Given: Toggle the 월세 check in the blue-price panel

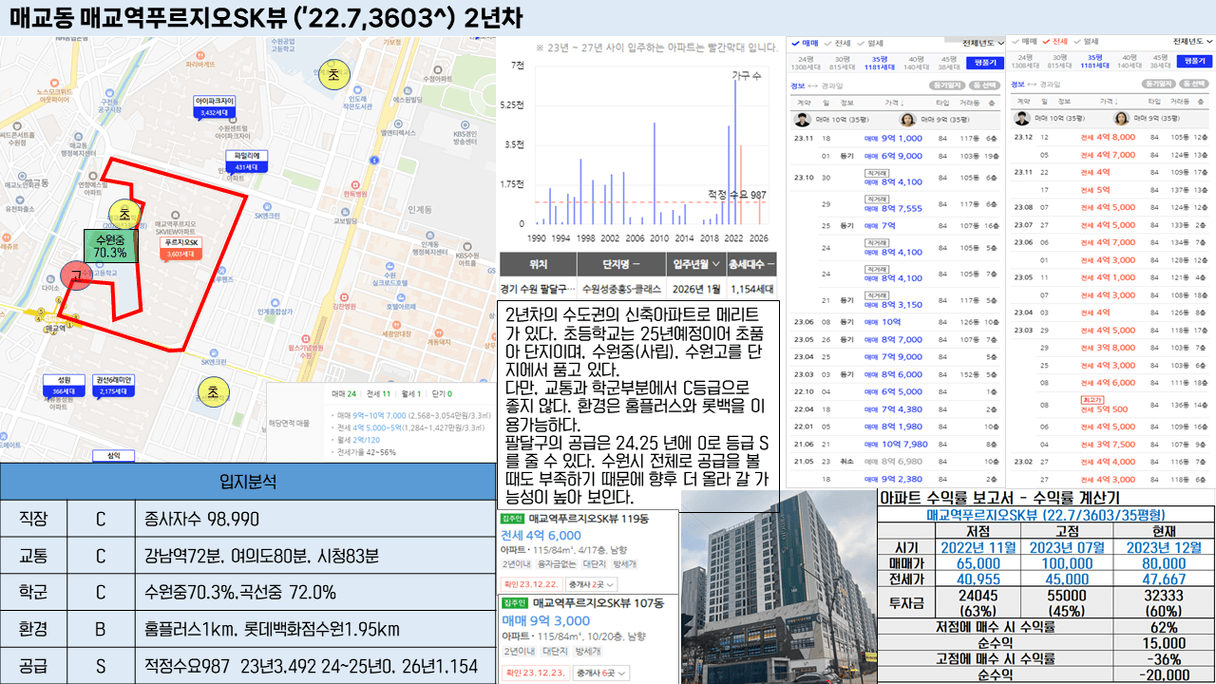Looking at the screenshot, I should pyautogui.click(x=870, y=43).
